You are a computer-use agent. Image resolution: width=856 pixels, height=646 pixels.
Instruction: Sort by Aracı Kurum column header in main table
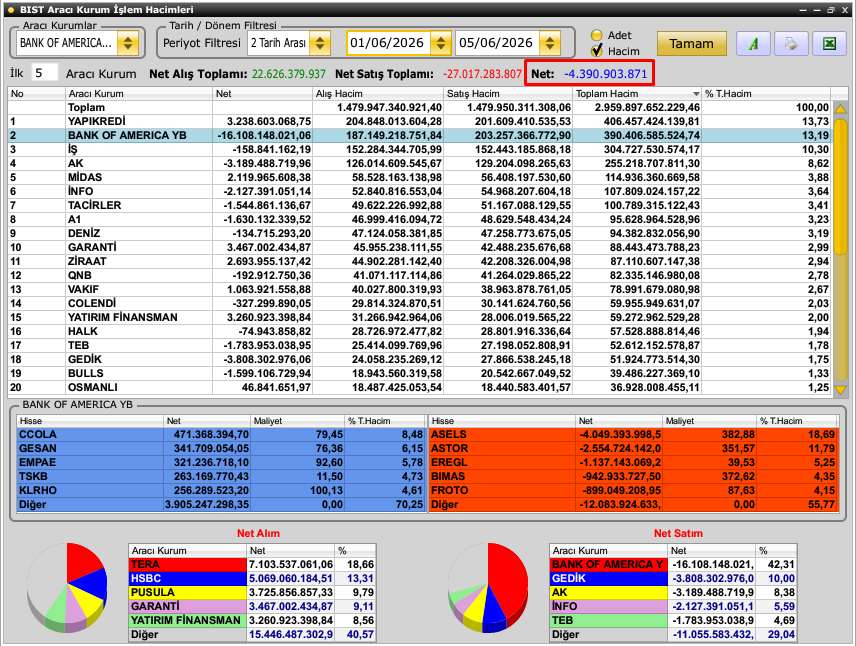[139, 93]
